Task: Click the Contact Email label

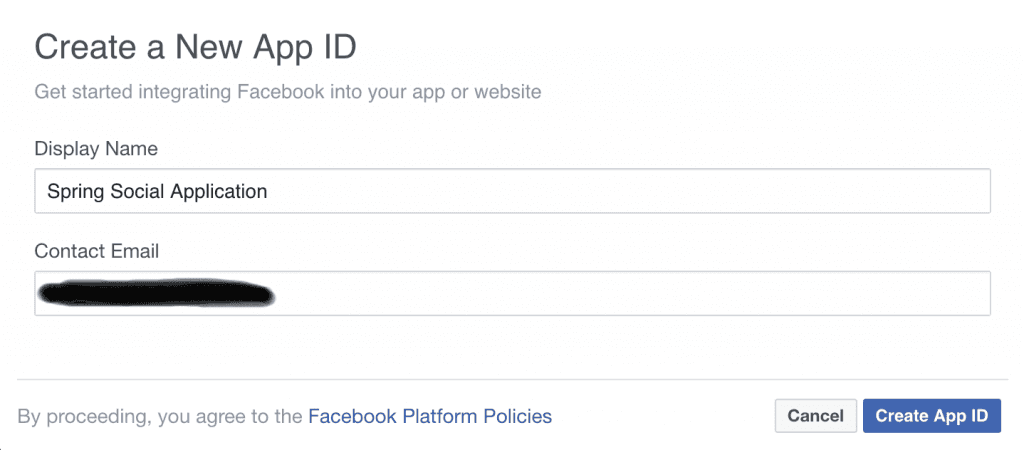Action: point(97,251)
